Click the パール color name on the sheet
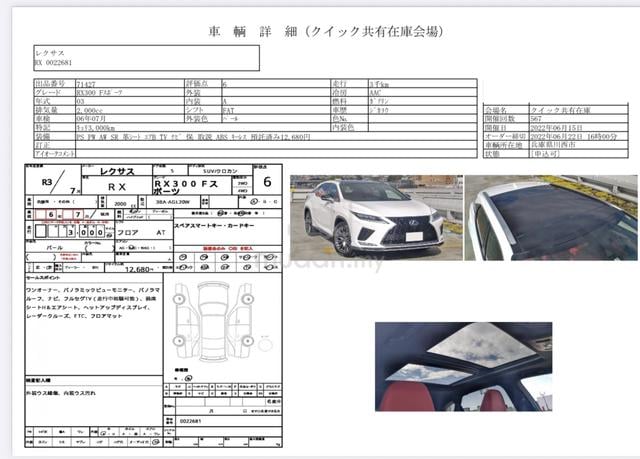Screen dimensions: 640x459 pos(55,248)
